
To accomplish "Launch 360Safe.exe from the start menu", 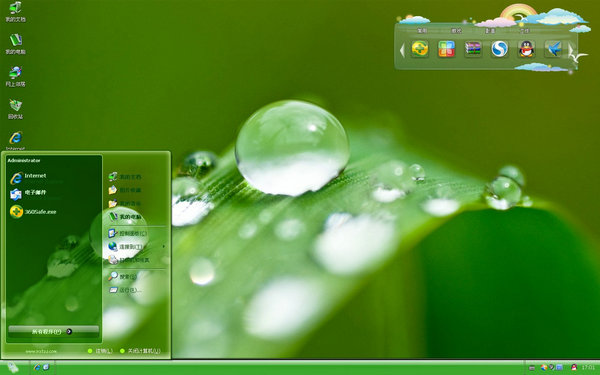I will click(33, 212).
